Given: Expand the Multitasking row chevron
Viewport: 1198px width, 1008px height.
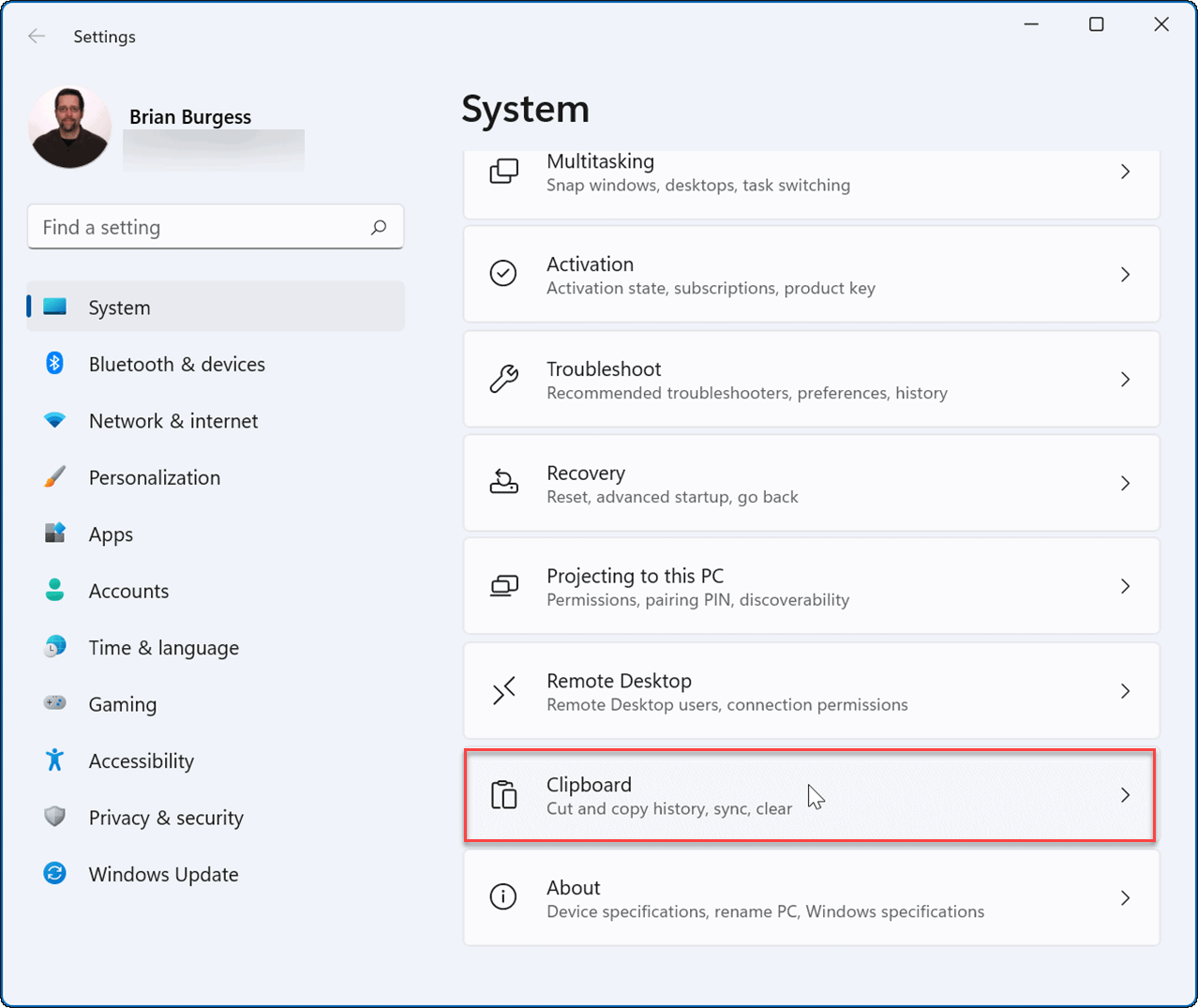Looking at the screenshot, I should (1126, 172).
